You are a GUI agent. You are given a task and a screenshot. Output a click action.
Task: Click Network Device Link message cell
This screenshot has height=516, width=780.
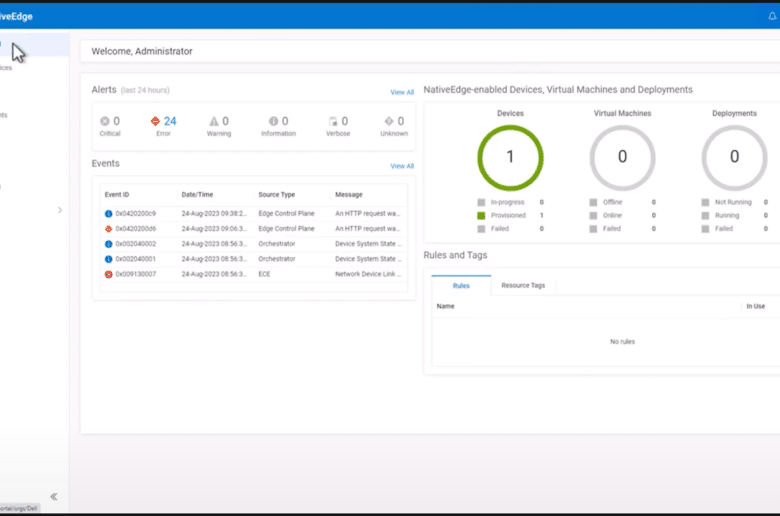pos(368,274)
